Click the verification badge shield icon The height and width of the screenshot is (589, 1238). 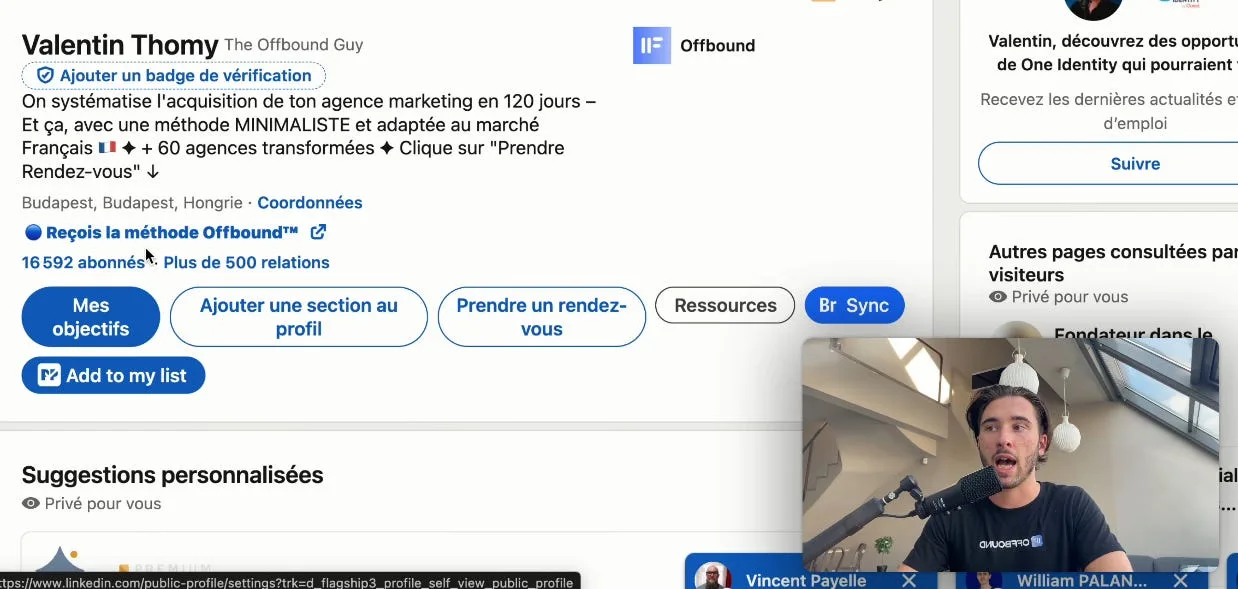45,75
